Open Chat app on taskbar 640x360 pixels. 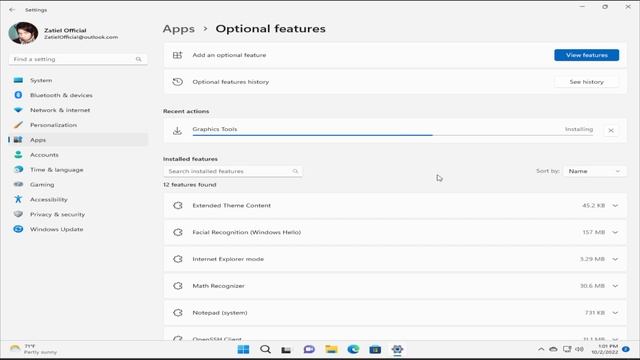(x=309, y=349)
